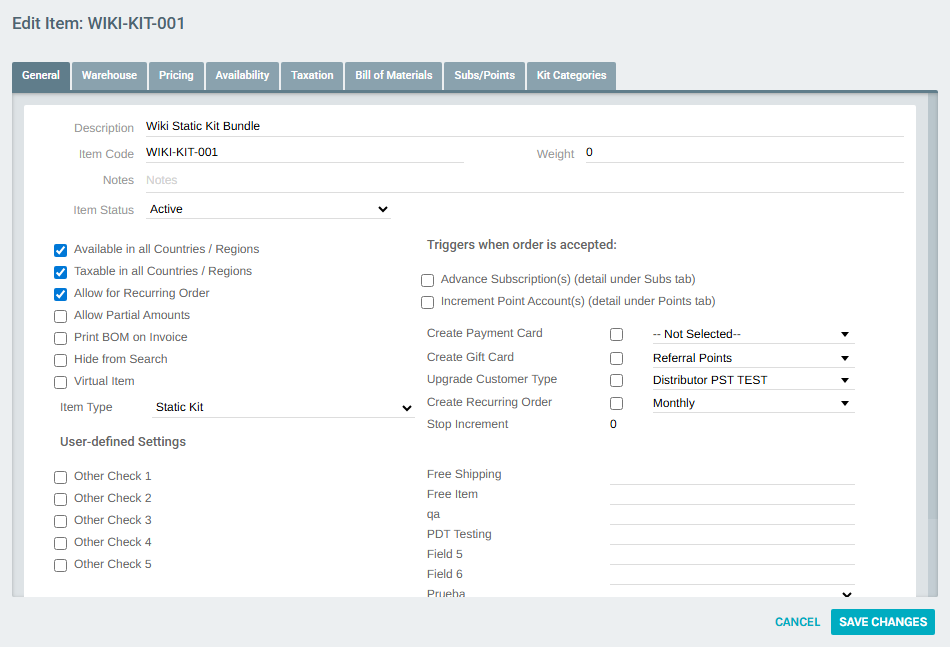Image resolution: width=950 pixels, height=647 pixels.
Task: Enable the Advance Subscription(s) trigger
Action: tap(427, 280)
